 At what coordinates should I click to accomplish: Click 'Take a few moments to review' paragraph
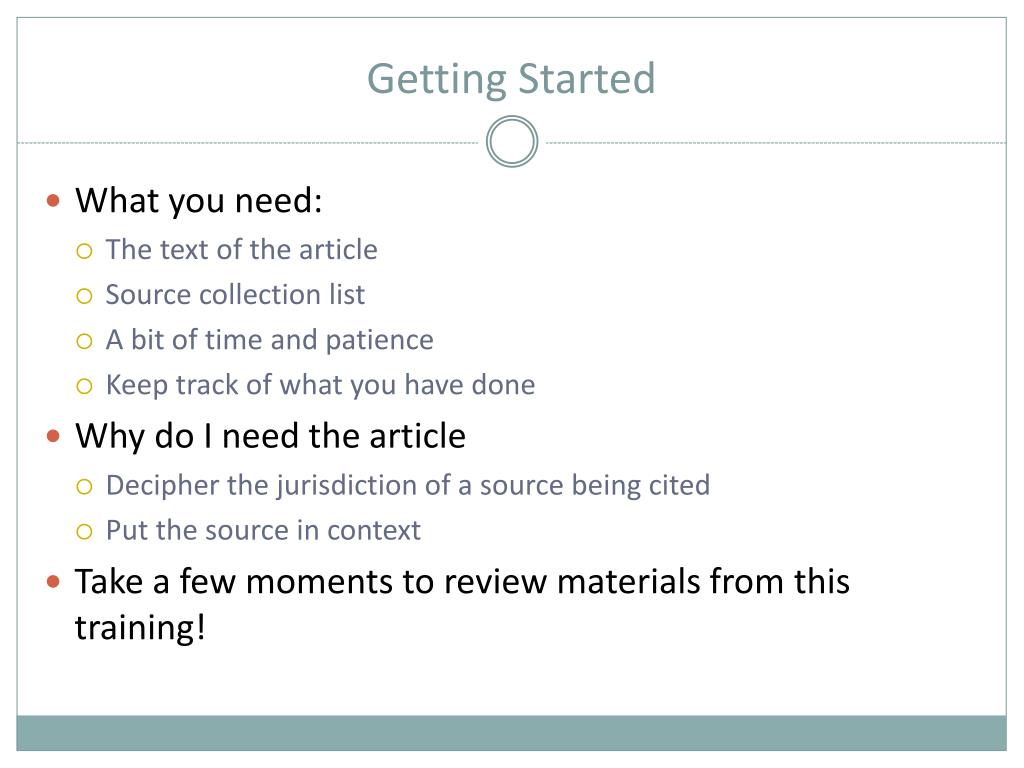(462, 604)
